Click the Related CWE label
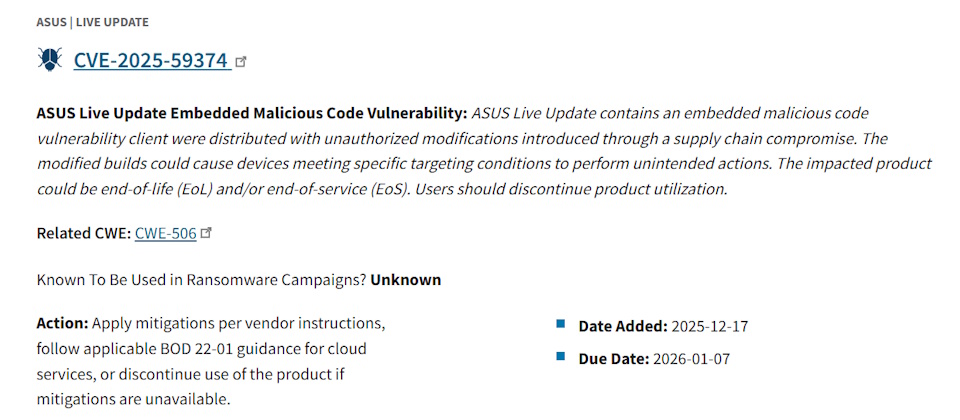The height and width of the screenshot is (420, 960). coord(83,233)
